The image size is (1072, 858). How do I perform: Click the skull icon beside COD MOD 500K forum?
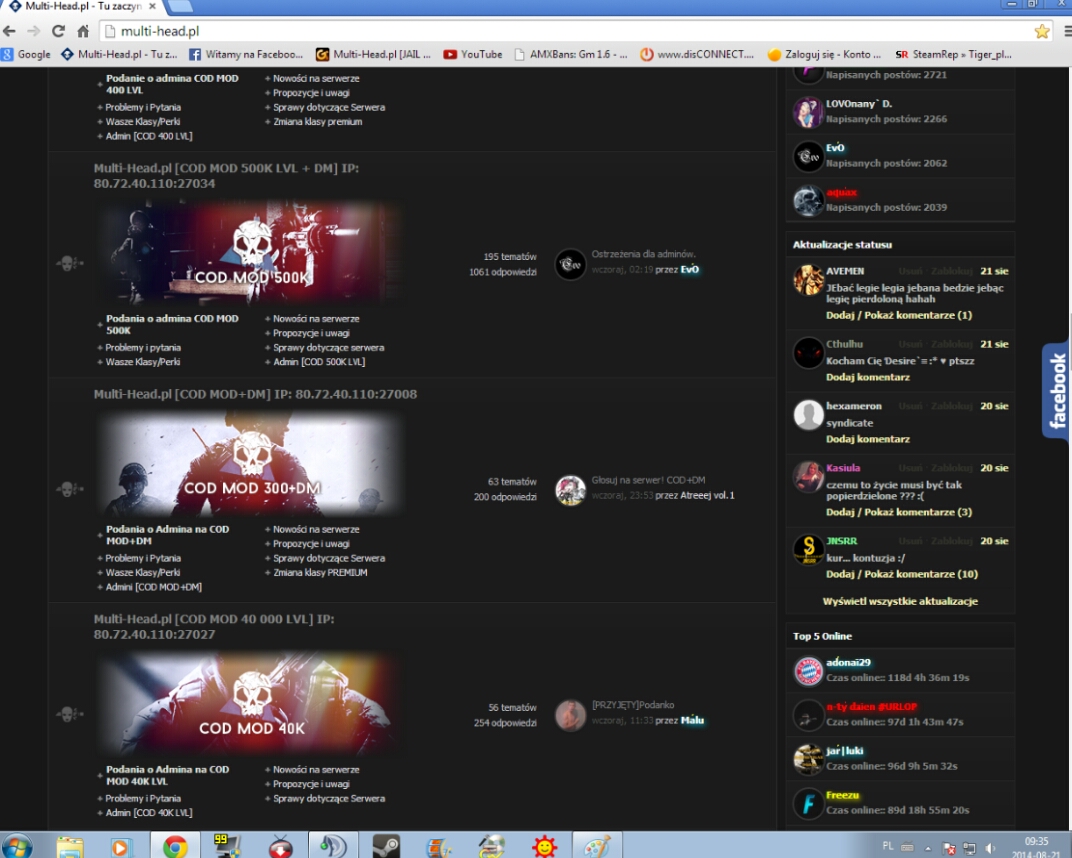click(x=68, y=264)
